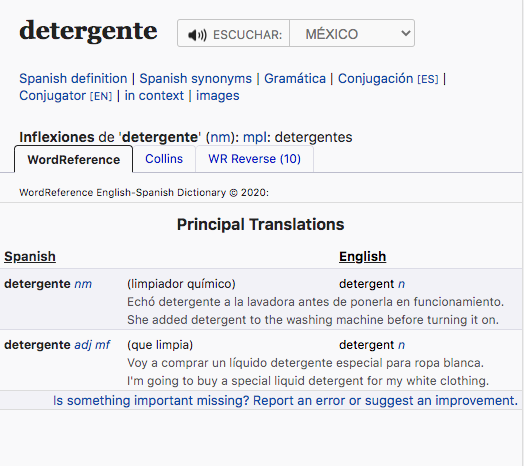The height and width of the screenshot is (466, 524).
Task: Click the Spanish column header
Action: point(30,256)
